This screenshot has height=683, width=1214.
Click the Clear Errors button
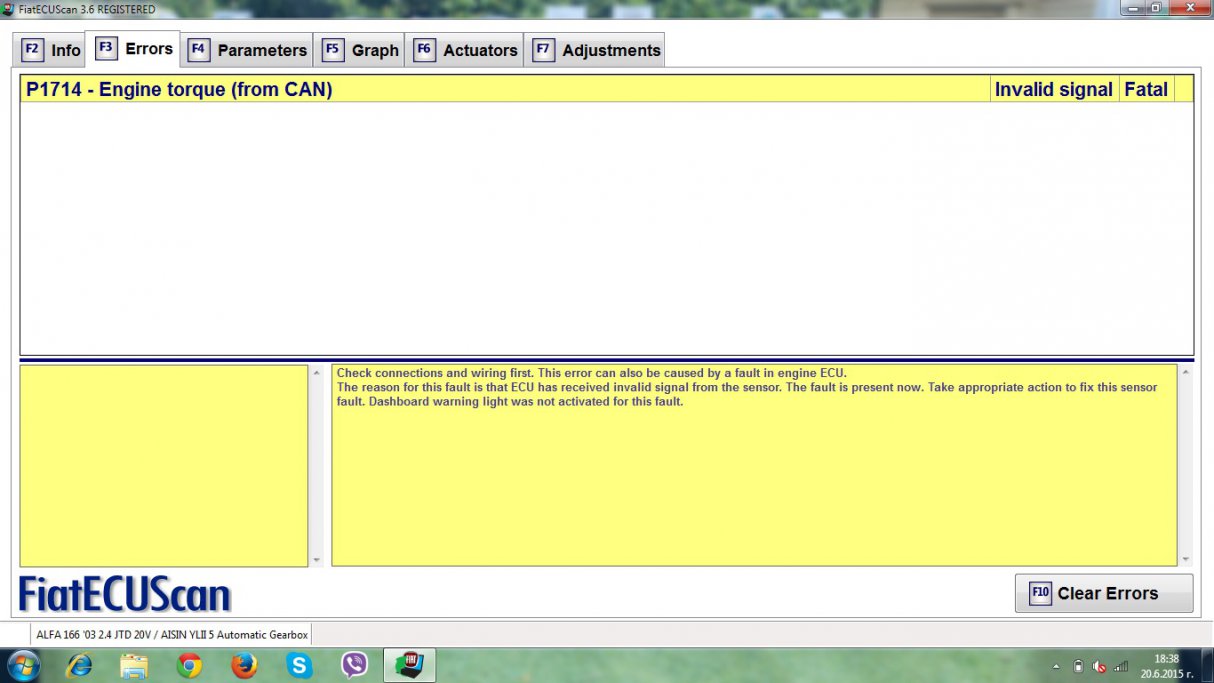(1103, 593)
